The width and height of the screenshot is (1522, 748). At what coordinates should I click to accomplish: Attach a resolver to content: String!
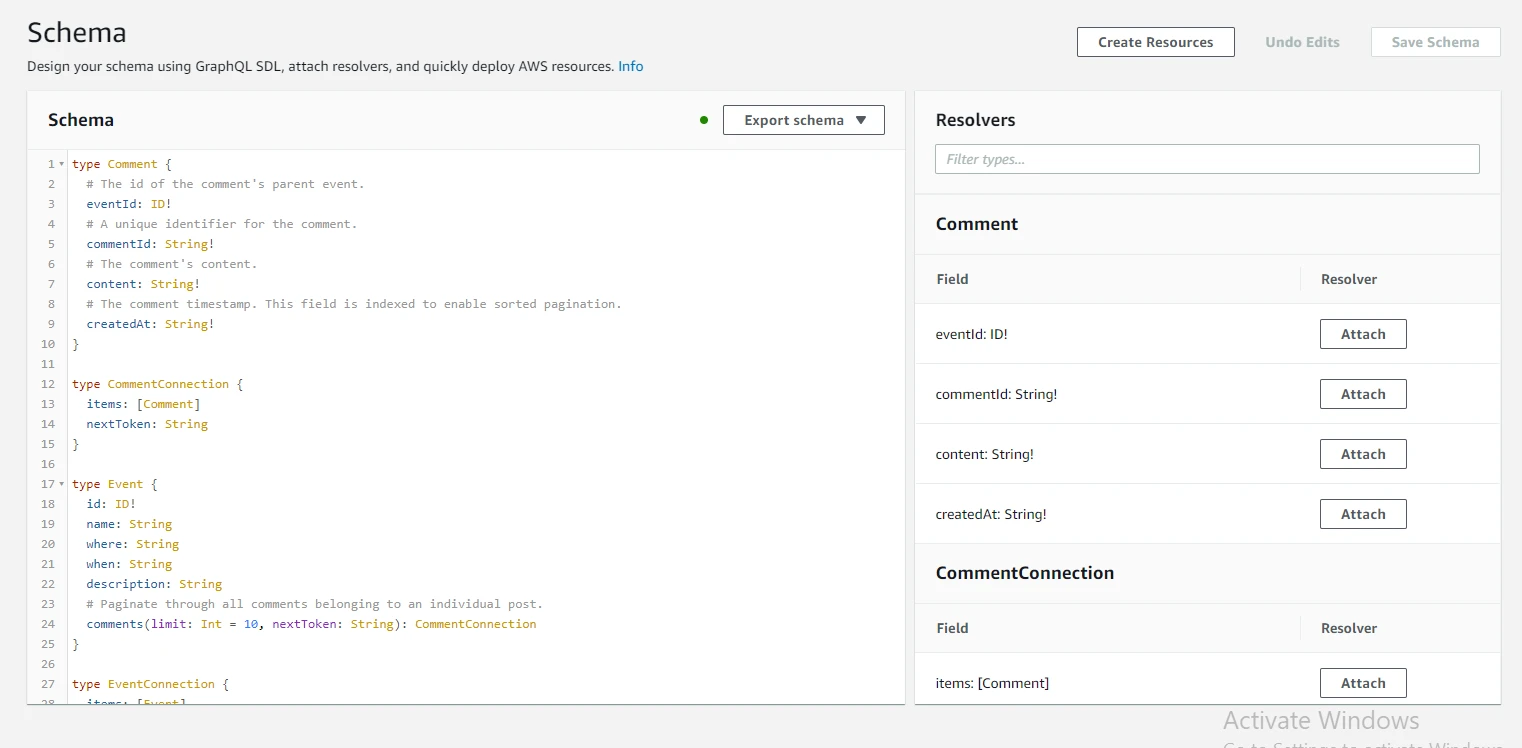(1362, 454)
